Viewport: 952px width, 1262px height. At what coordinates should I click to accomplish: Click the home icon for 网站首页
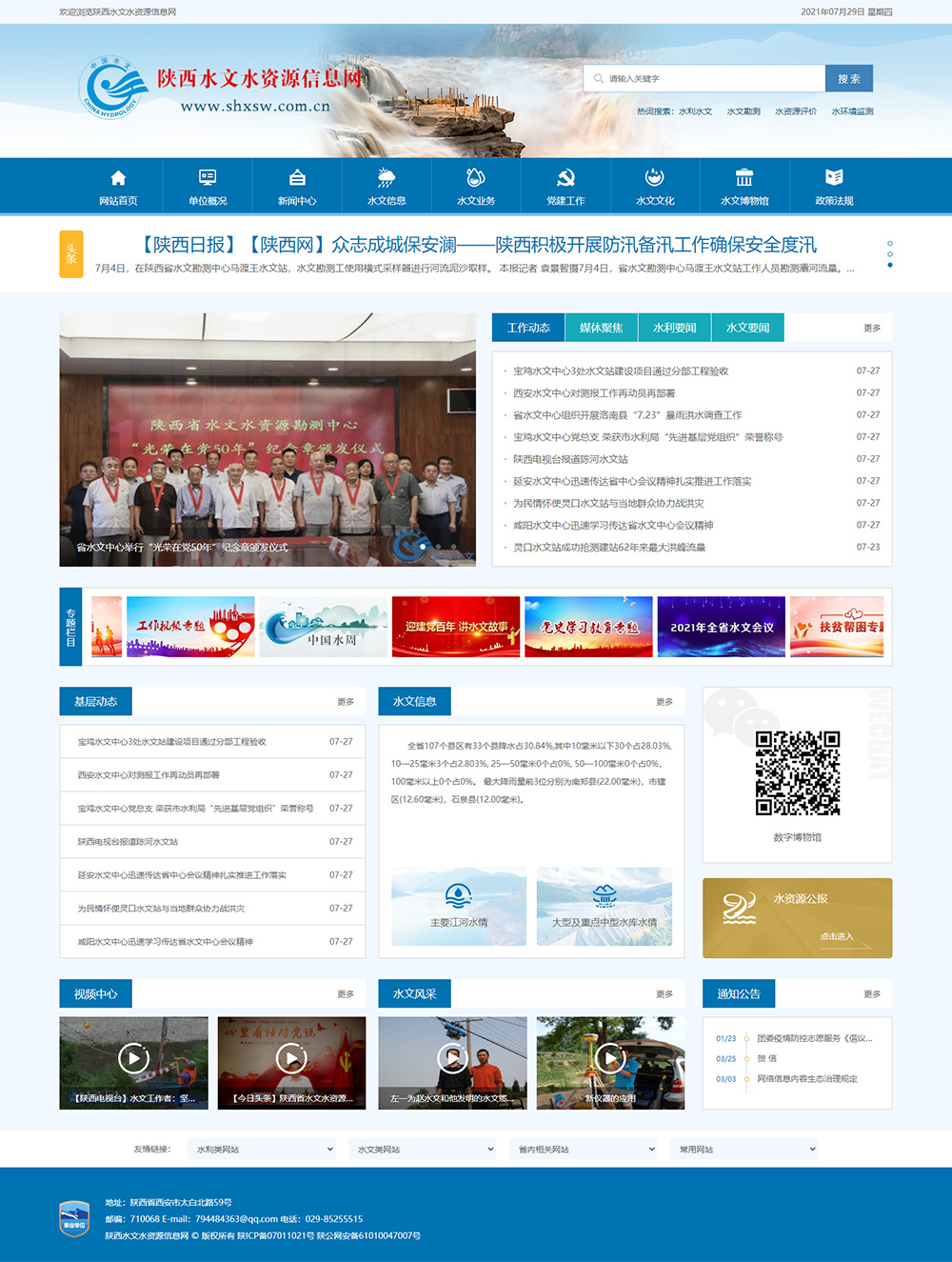point(118,178)
